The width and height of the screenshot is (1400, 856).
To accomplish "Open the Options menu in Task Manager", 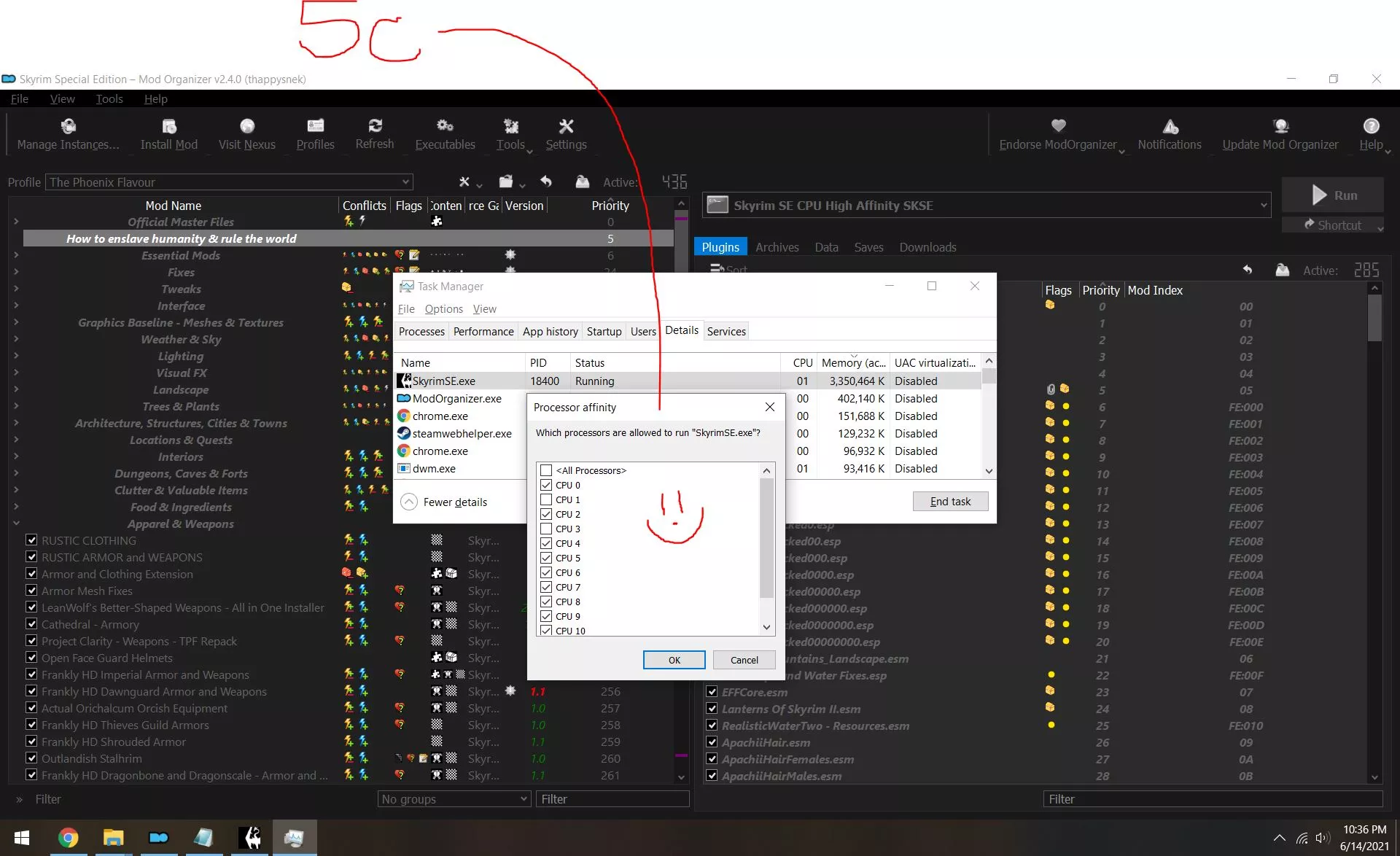I will [x=444, y=309].
